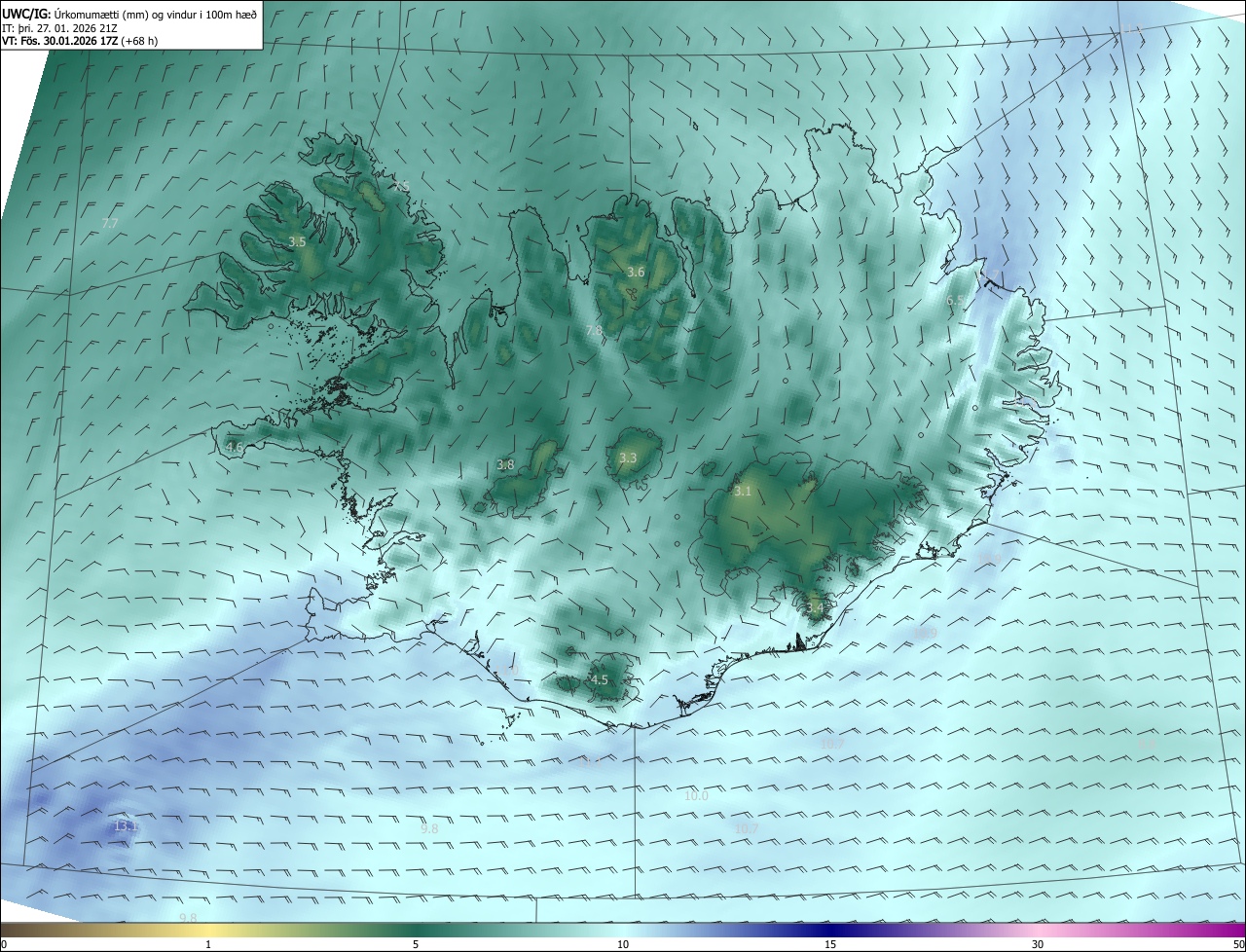The width and height of the screenshot is (1246, 952).
Task: Select the 3.4 value label
Action: point(815,608)
